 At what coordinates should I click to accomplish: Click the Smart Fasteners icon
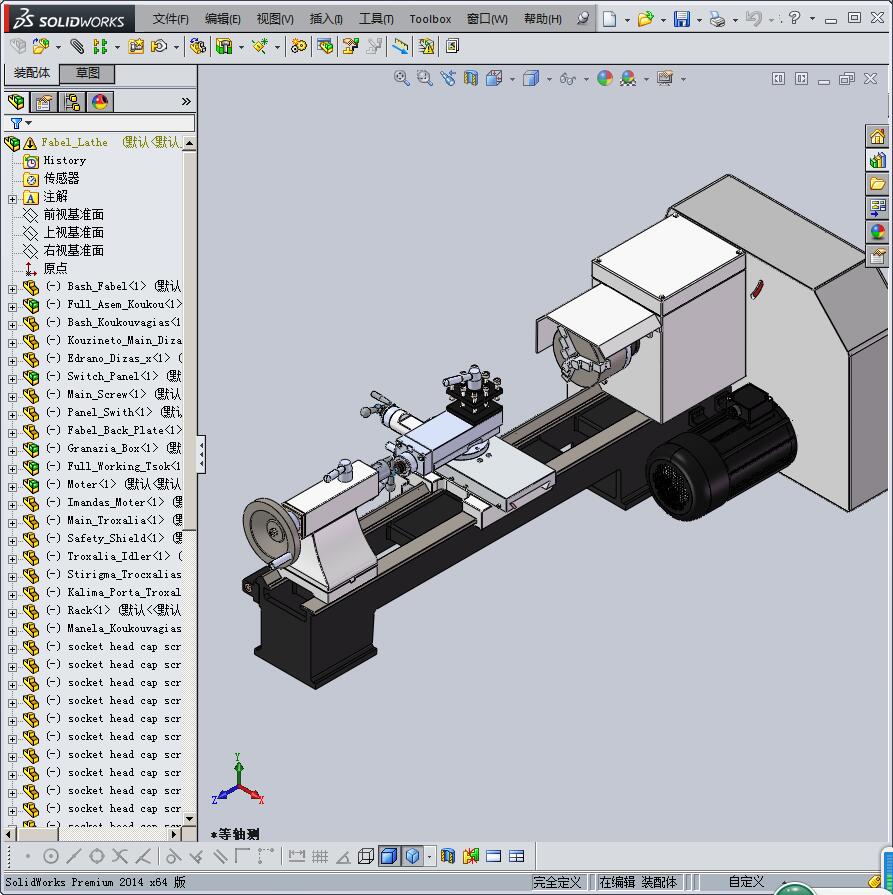[136, 46]
